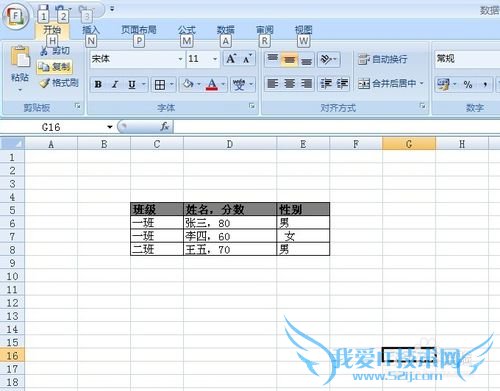Apply percent style
500x391 pixels.
point(468,84)
